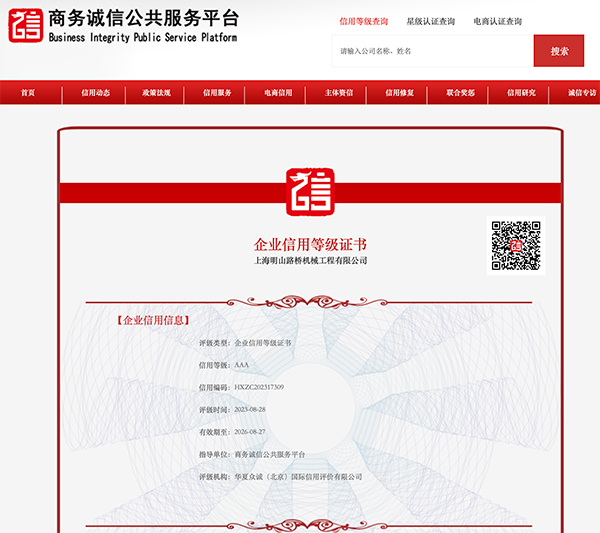Click the 诚信专访 navigation item

tap(581, 93)
